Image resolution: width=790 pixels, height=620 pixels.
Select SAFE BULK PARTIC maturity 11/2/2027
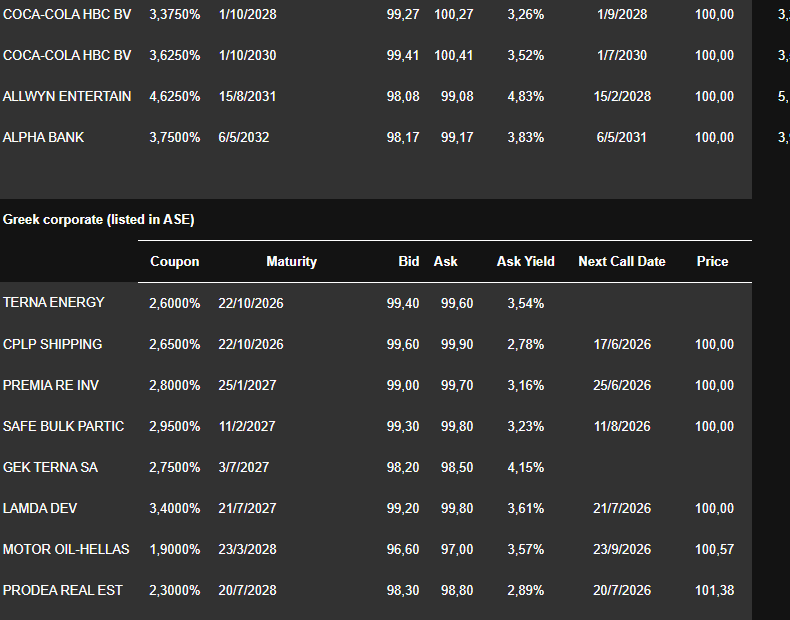click(x=247, y=426)
